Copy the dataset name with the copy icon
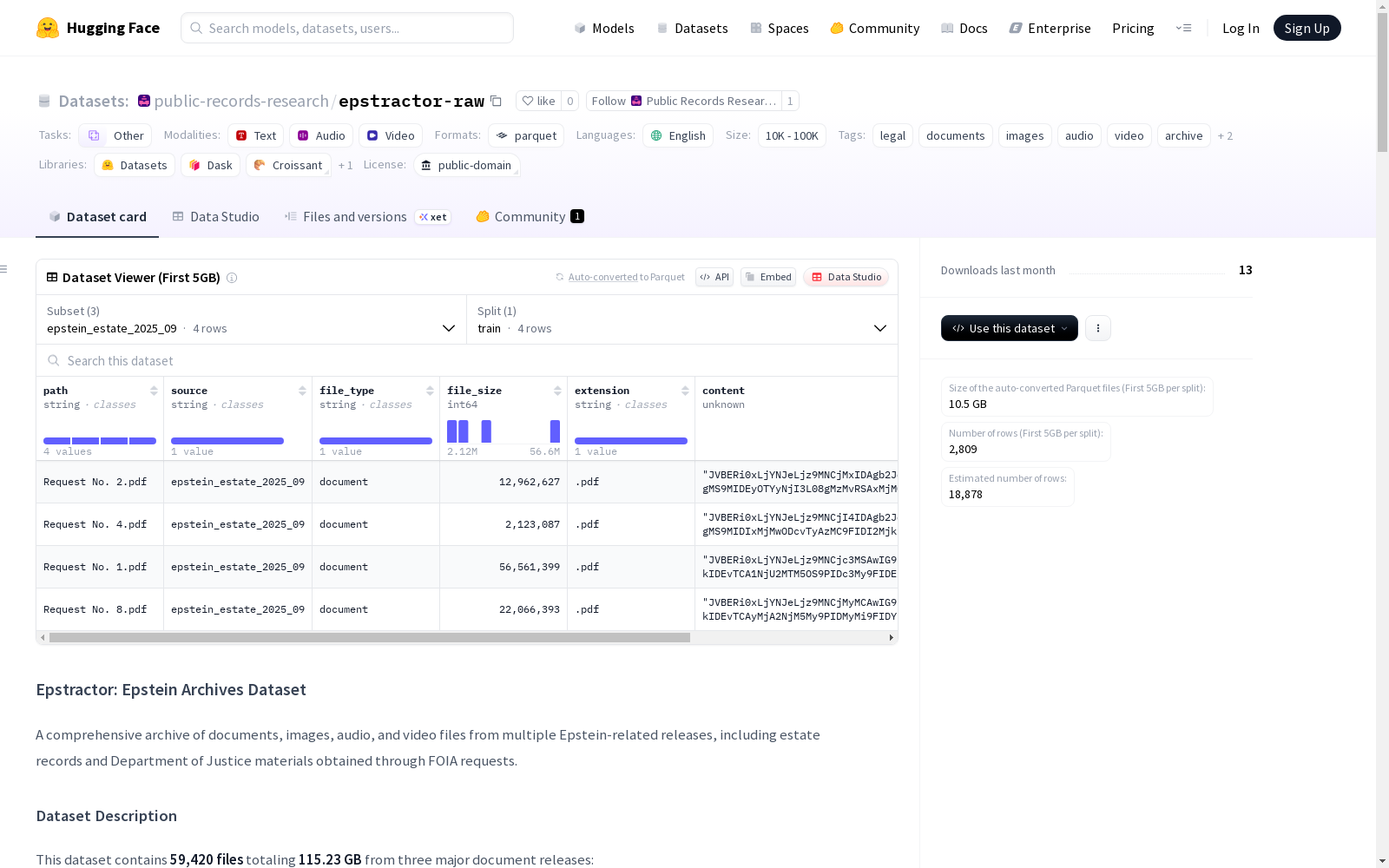Image resolution: width=1389 pixels, height=868 pixels. coord(496,101)
